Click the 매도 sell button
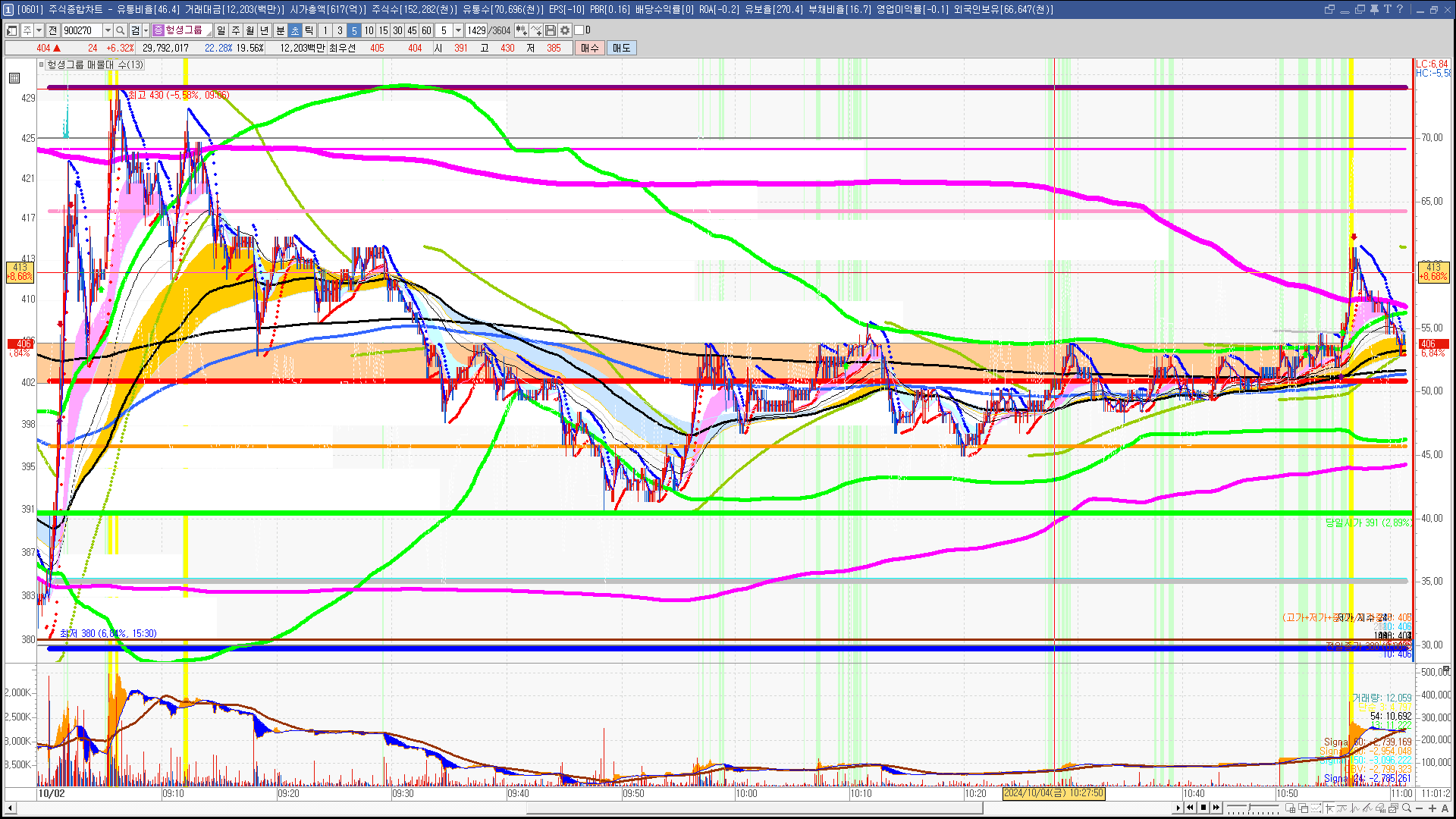 coord(622,48)
